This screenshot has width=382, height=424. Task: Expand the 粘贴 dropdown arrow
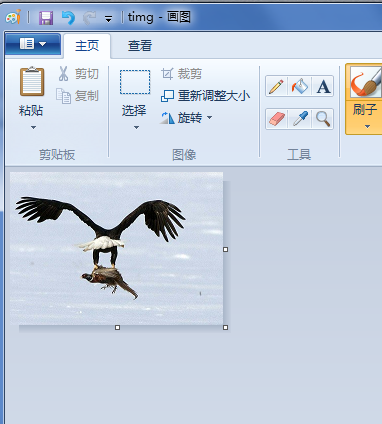coord(33,127)
